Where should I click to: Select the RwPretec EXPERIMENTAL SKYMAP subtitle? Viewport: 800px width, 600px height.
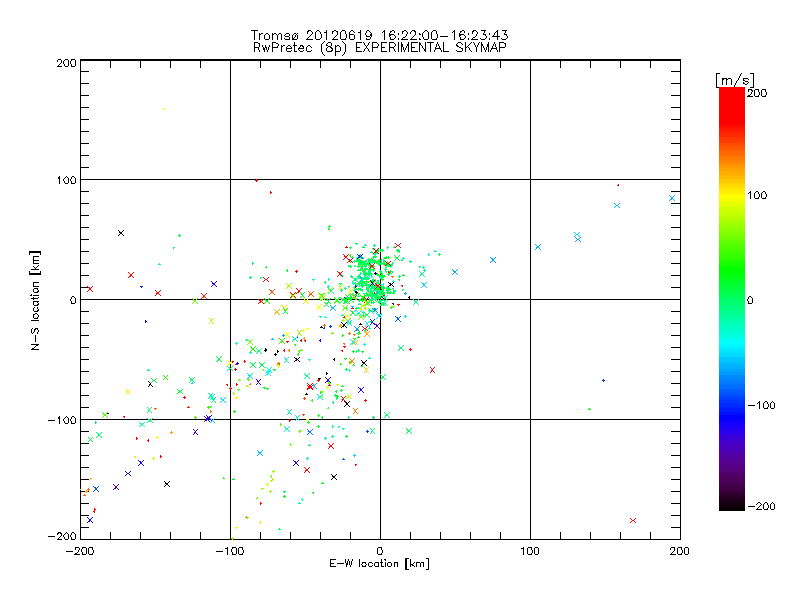coord(379,47)
